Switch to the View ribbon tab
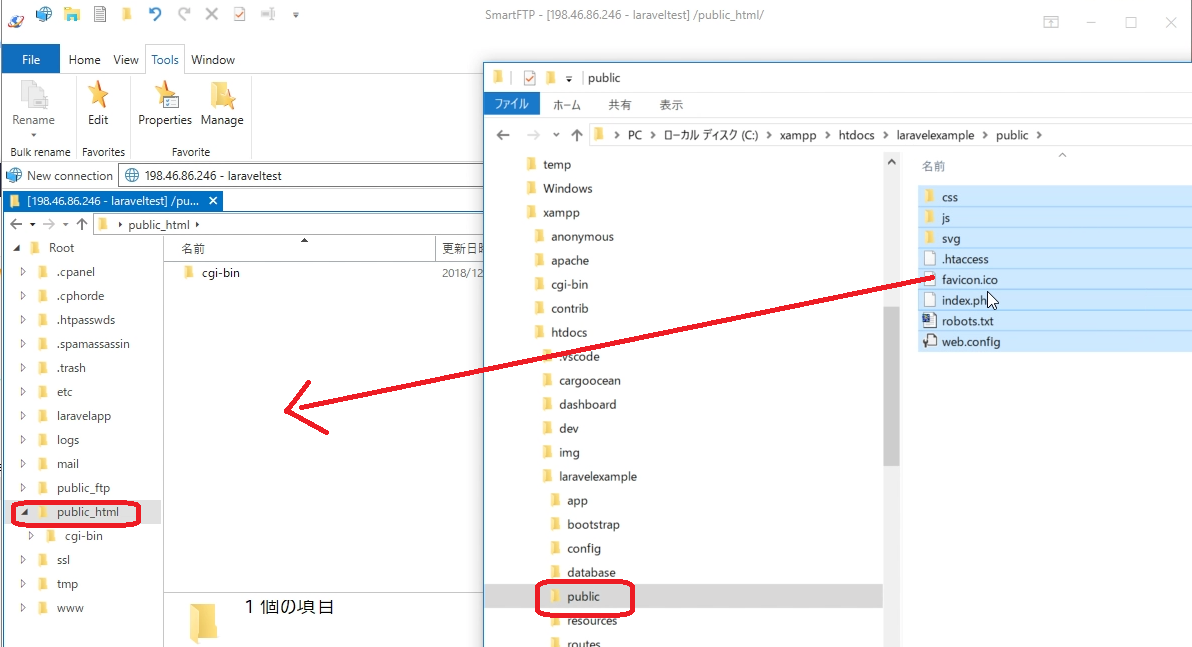The image size is (1192, 647). coord(125,59)
